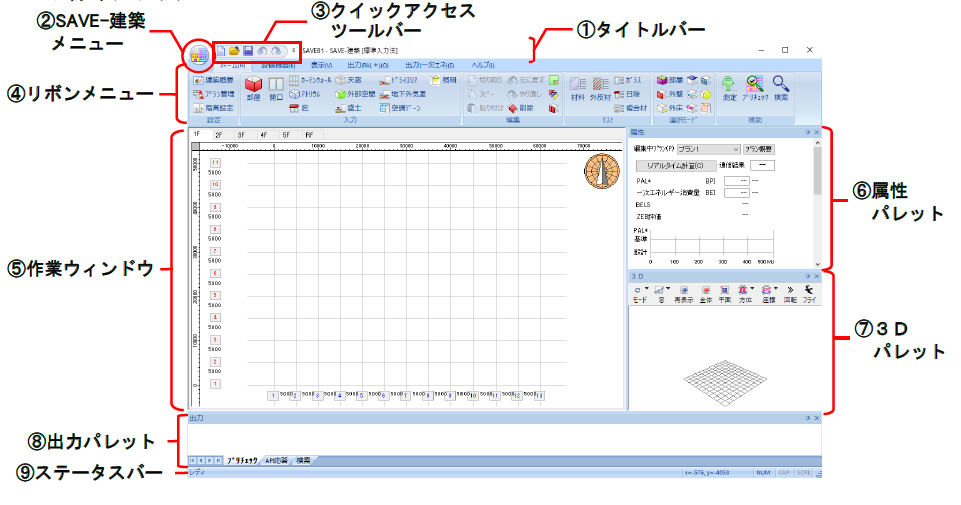Screen dimensions: 961x505
Task: Click the Save floppy icon in quick access toolbar
Action: tap(248, 51)
